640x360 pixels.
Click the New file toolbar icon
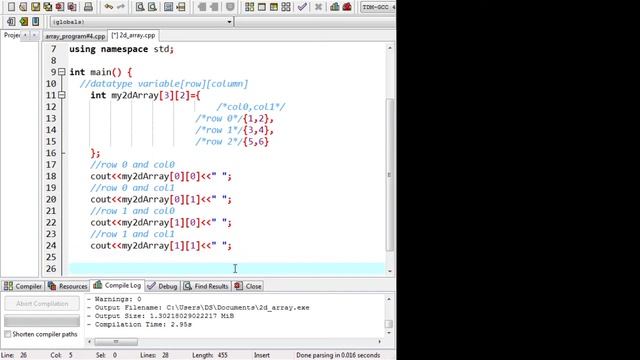[11, 7]
